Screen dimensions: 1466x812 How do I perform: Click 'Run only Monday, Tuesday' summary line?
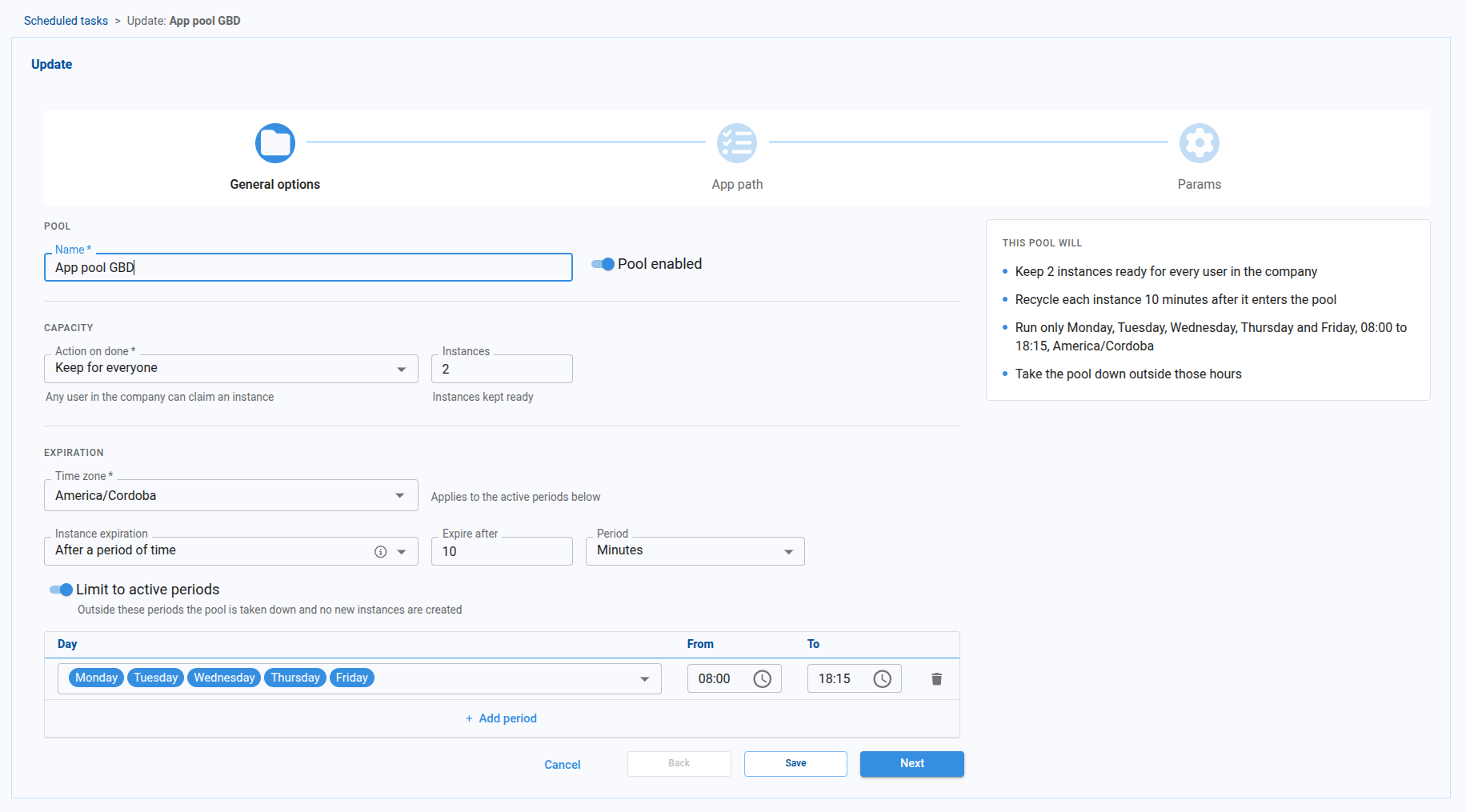[x=1211, y=337]
